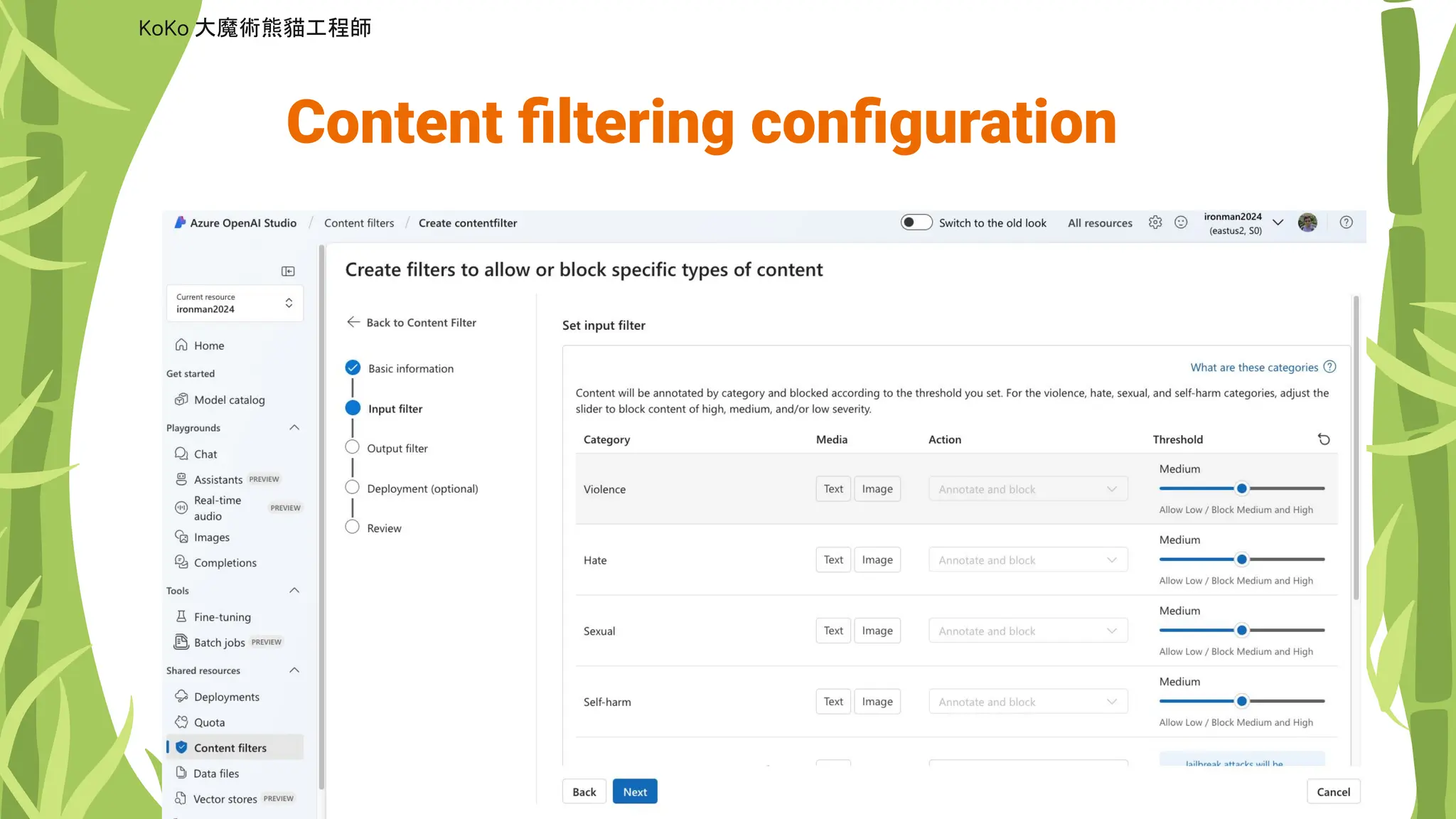Open All resources link
1456x819 pixels.
(x=1100, y=223)
